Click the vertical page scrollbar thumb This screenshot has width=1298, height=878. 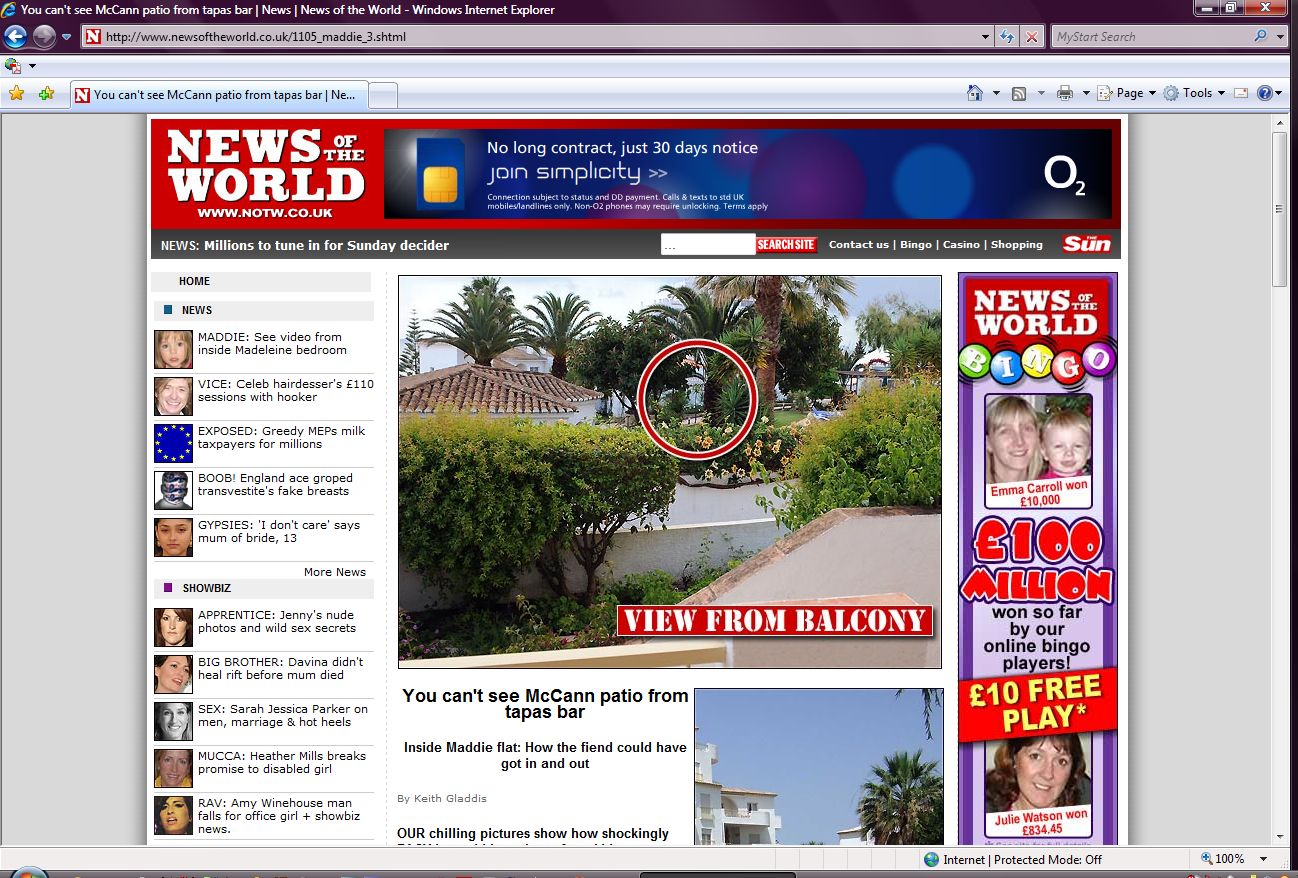pyautogui.click(x=1279, y=209)
